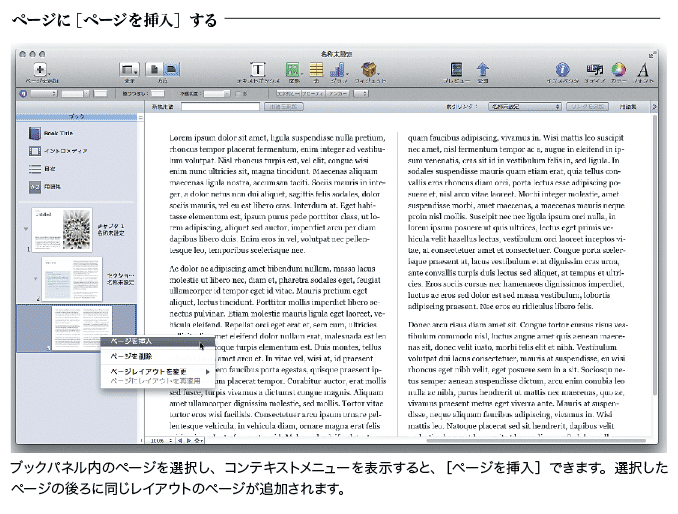Open the wrap style dropdown
The image size is (678, 514).
(x=217, y=93)
